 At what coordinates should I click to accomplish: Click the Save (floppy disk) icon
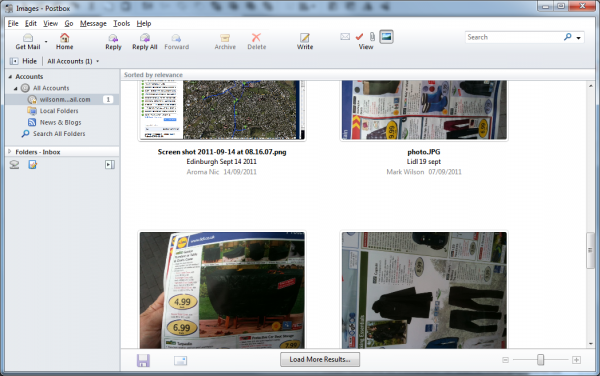143,360
